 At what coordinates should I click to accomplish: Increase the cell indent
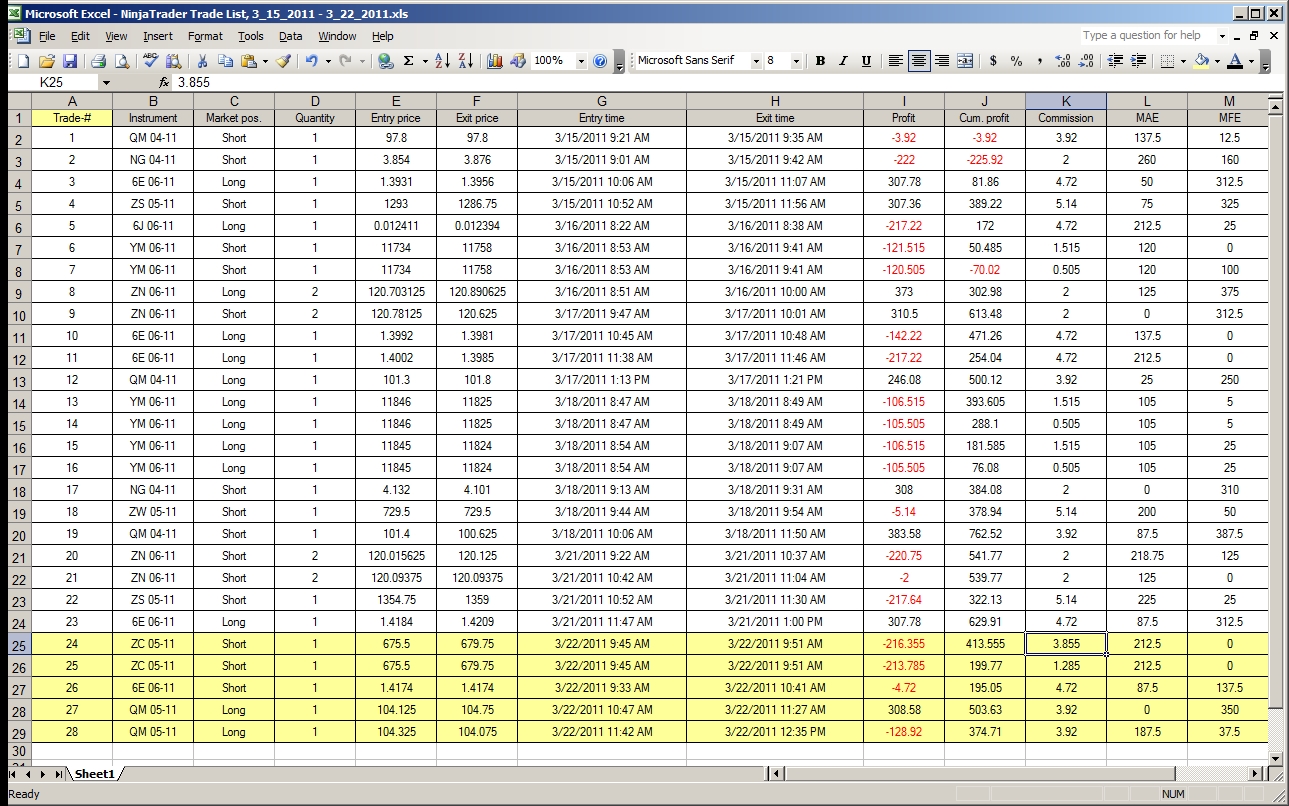click(x=1138, y=61)
